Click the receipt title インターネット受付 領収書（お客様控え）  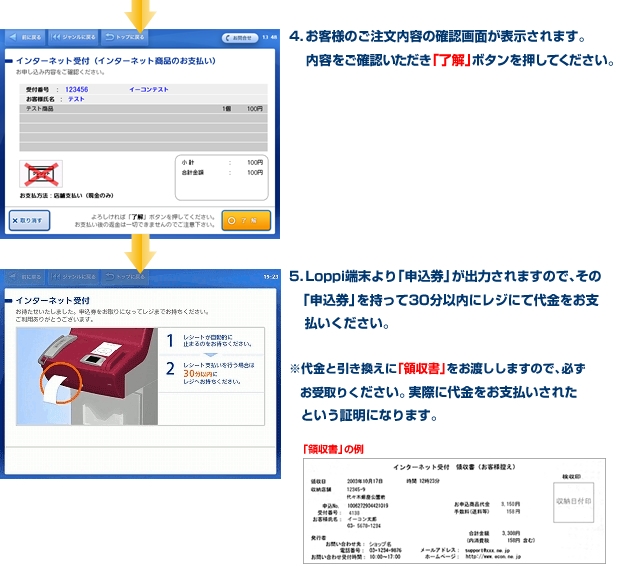[x=454, y=467]
